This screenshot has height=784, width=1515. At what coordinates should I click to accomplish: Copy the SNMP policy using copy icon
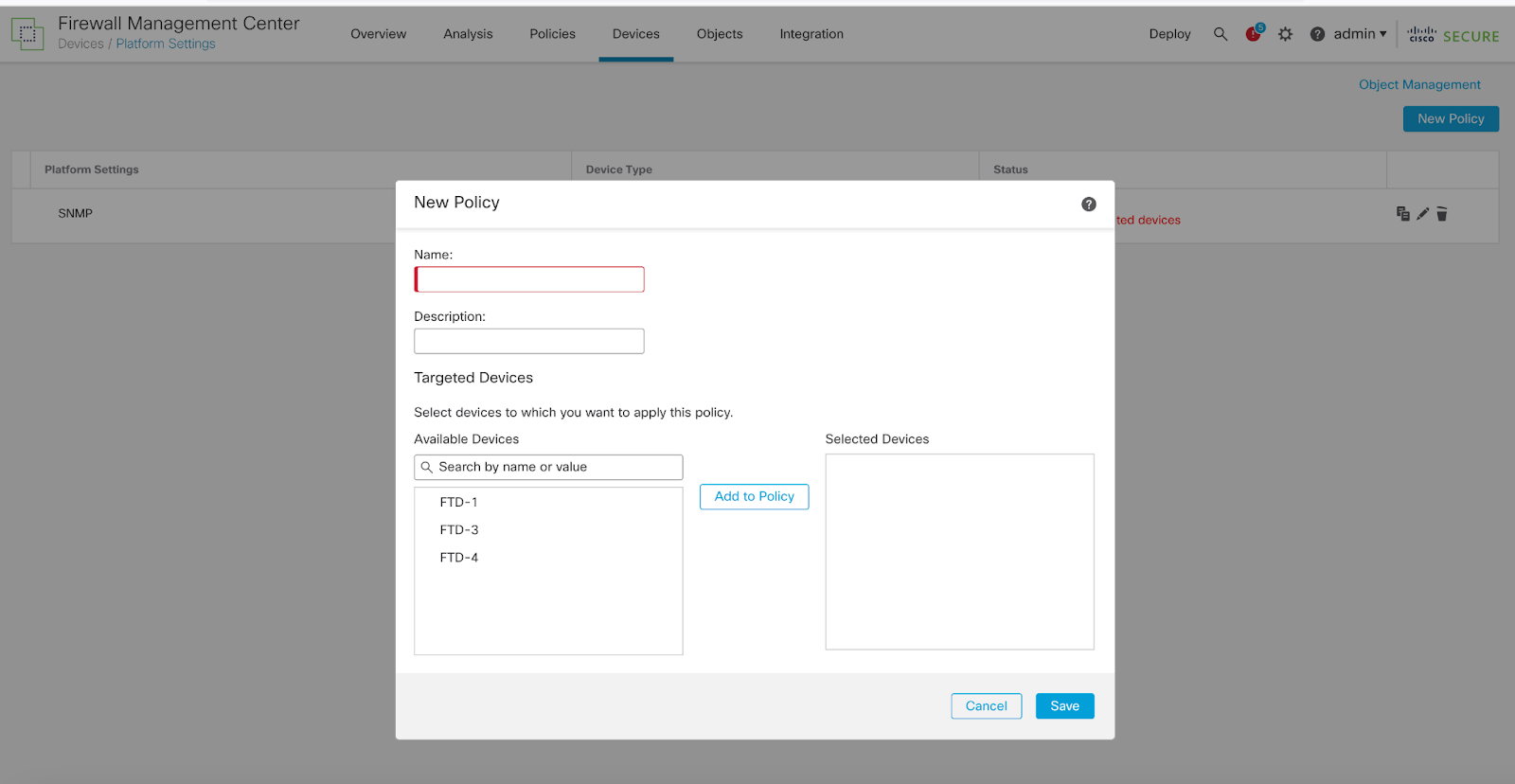click(x=1402, y=214)
